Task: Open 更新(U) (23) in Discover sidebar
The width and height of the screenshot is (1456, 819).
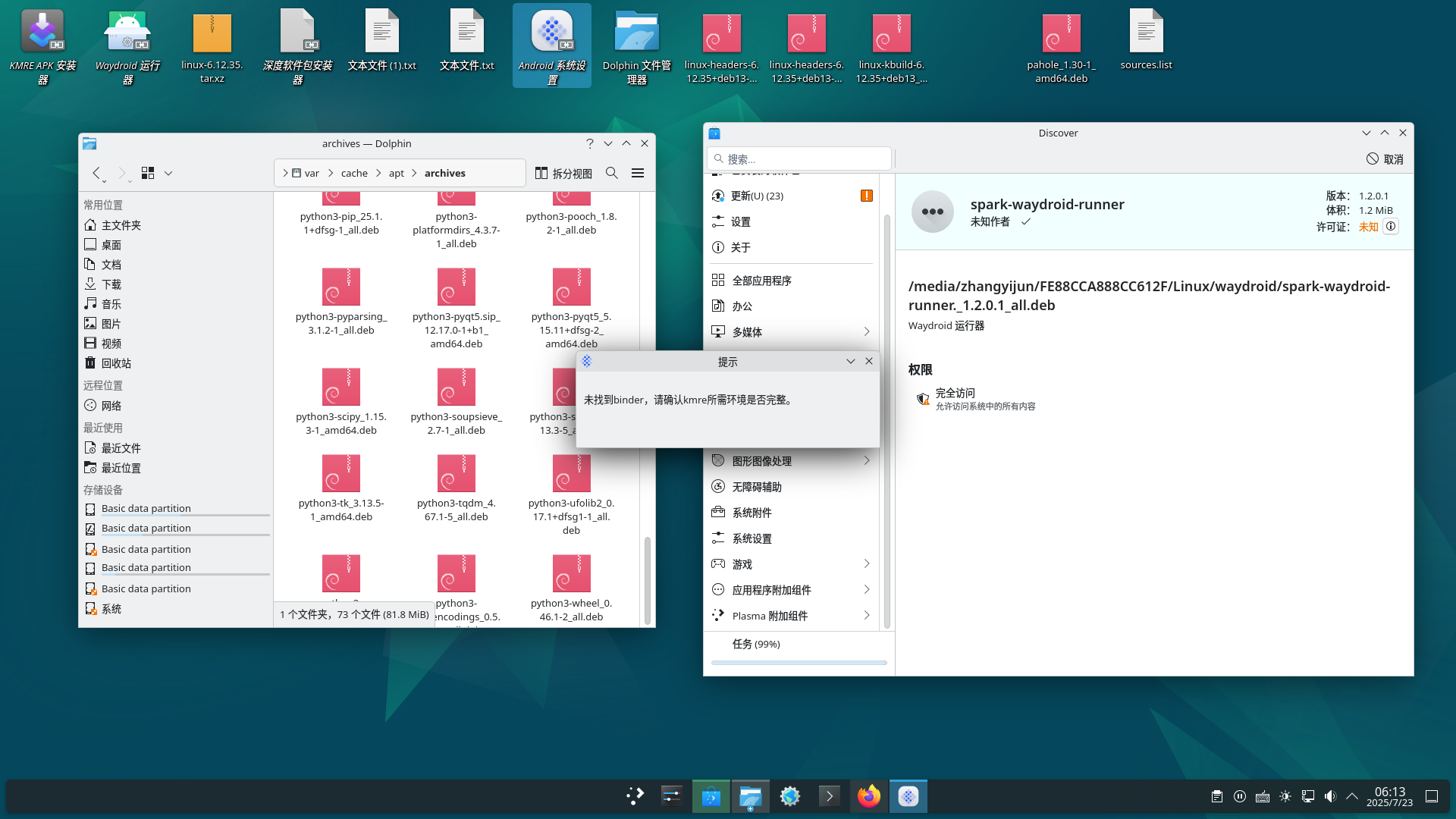Action: coord(792,196)
